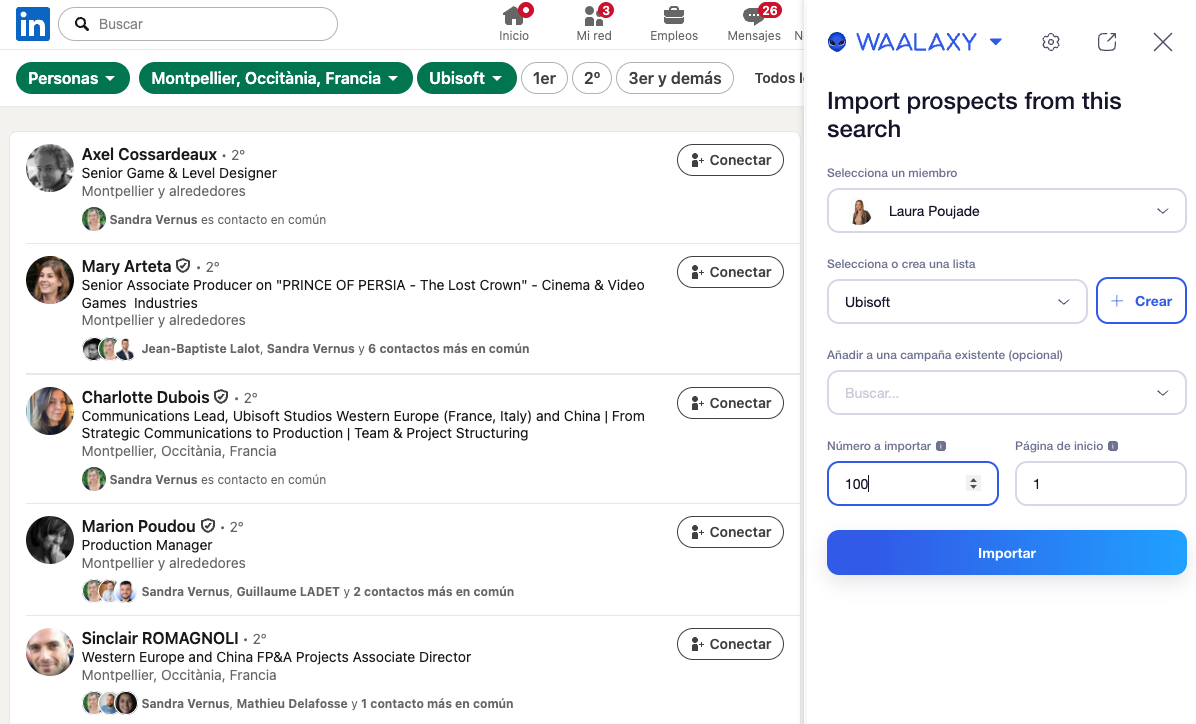Viewport: 1196px width, 724px height.
Task: Click the Número a importar stepper arrows
Action: tap(973, 484)
